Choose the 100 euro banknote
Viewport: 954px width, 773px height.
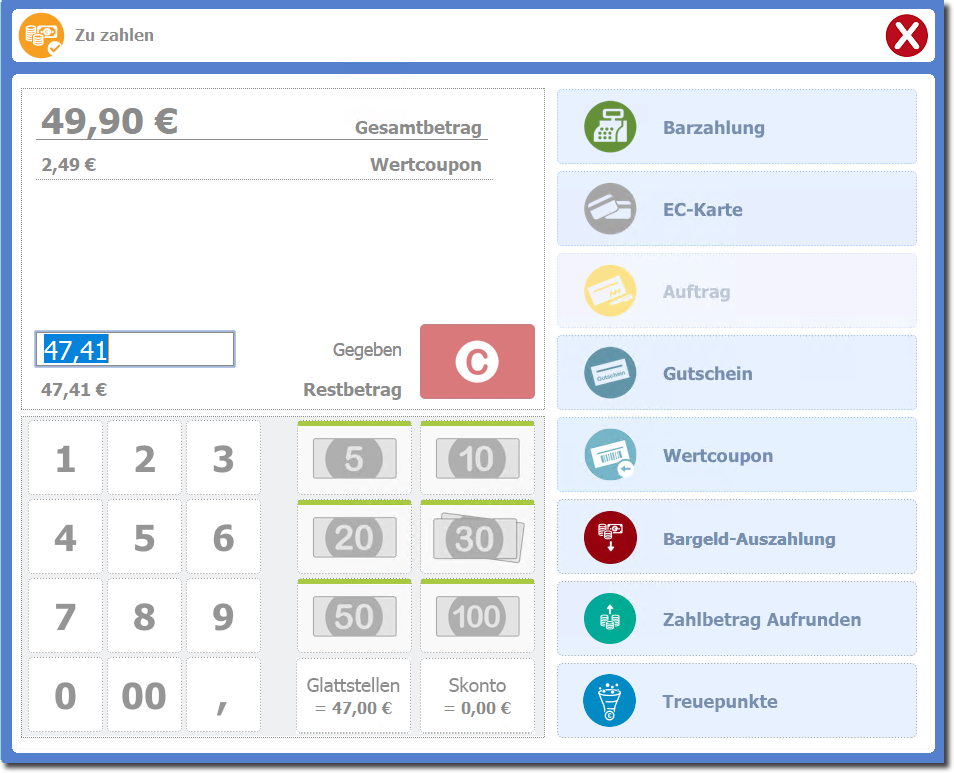477,616
